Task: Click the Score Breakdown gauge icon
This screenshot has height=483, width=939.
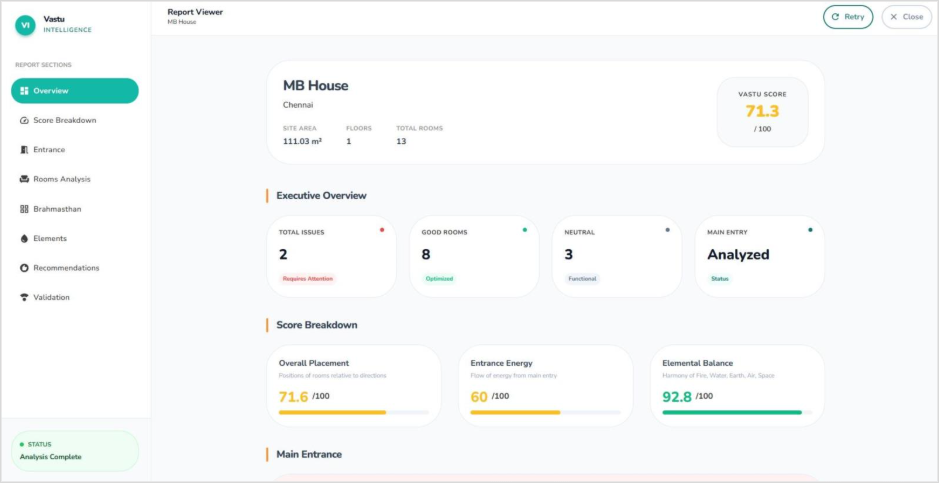Action: point(24,120)
